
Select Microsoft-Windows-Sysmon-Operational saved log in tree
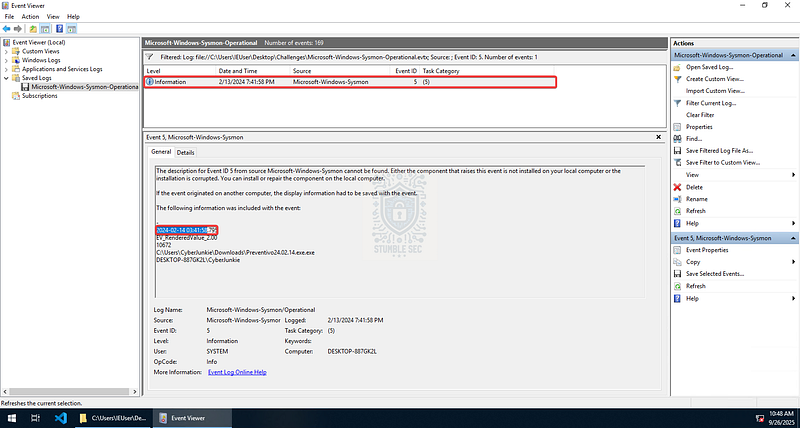[x=84, y=87]
